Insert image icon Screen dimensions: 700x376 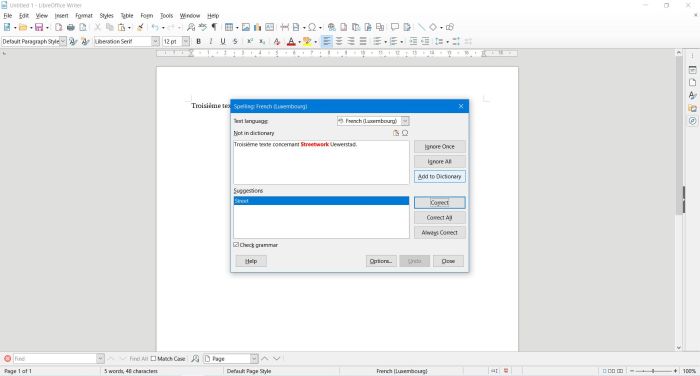point(246,27)
